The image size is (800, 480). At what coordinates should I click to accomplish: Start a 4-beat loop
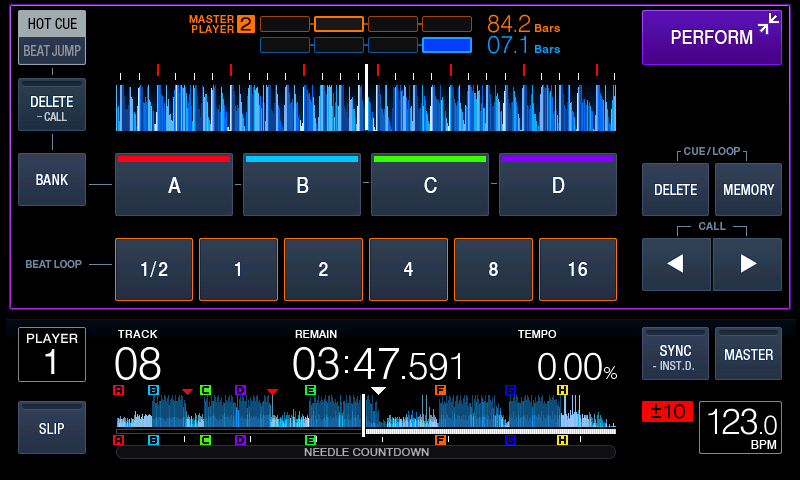408,269
